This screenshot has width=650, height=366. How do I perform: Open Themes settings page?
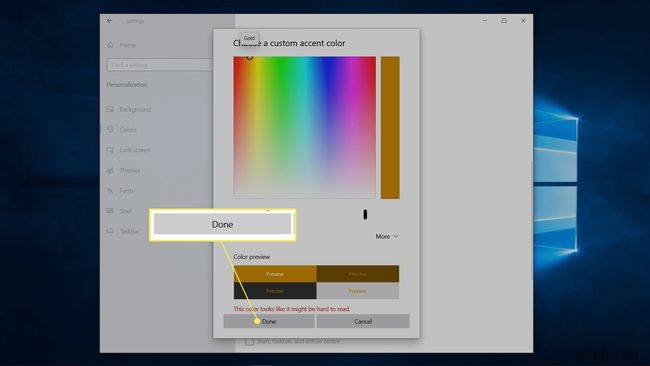(130, 170)
